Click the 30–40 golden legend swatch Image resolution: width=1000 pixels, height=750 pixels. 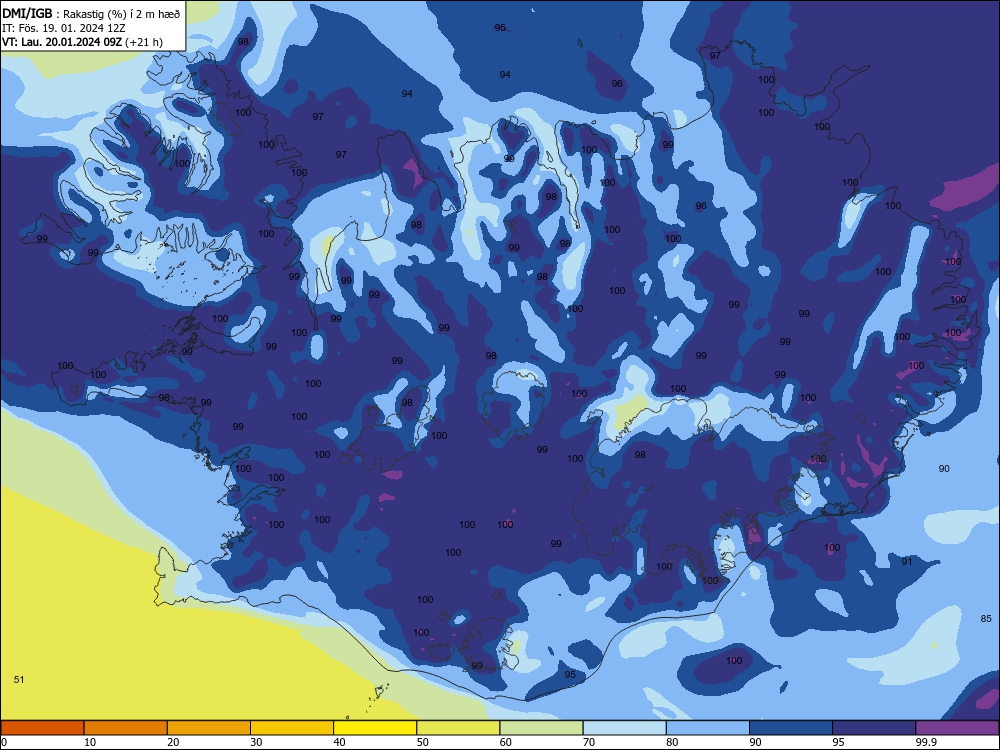(x=292, y=727)
